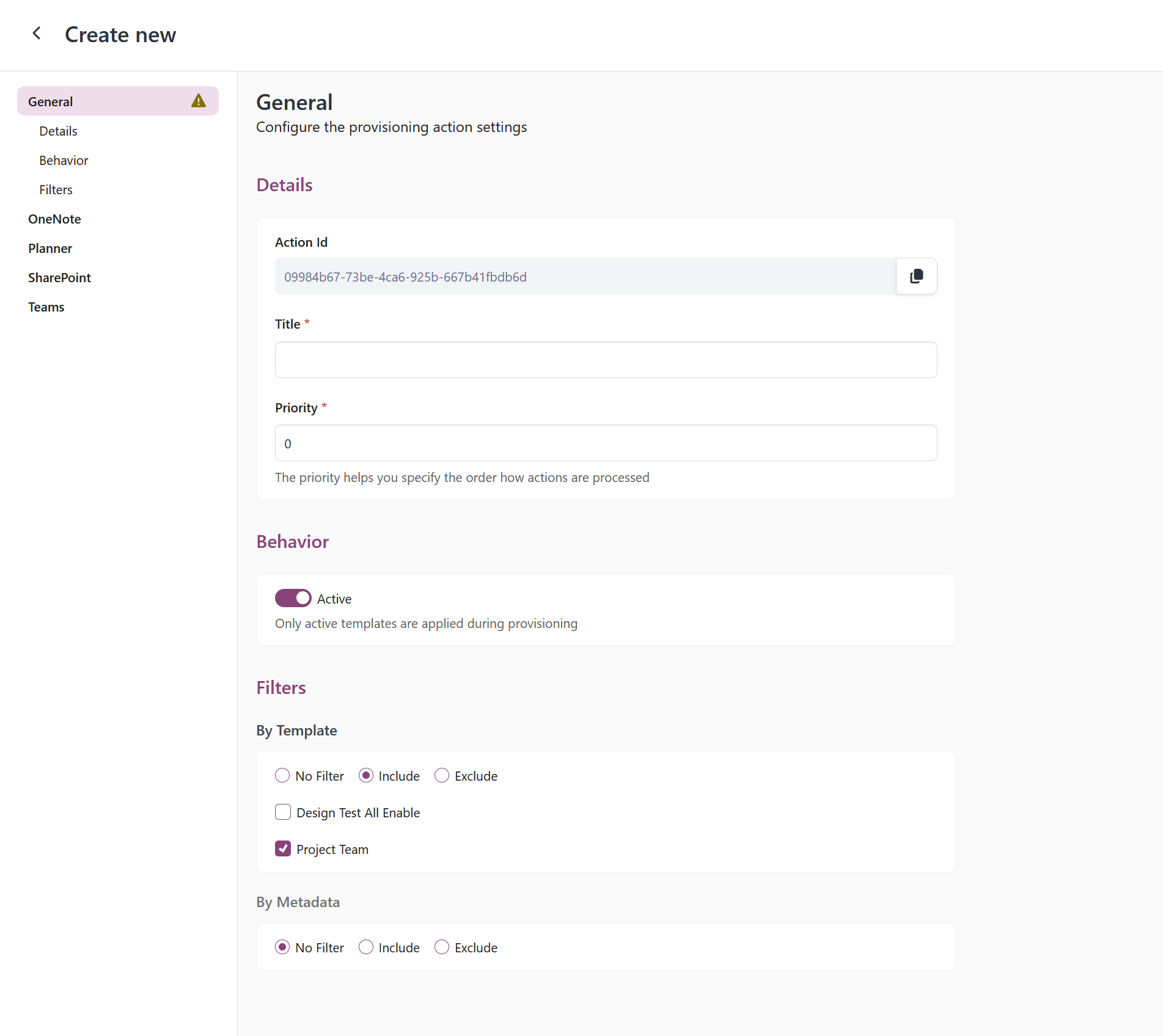The height and width of the screenshot is (1036, 1163).
Task: Select Exclude under By Metadata
Action: (x=441, y=947)
